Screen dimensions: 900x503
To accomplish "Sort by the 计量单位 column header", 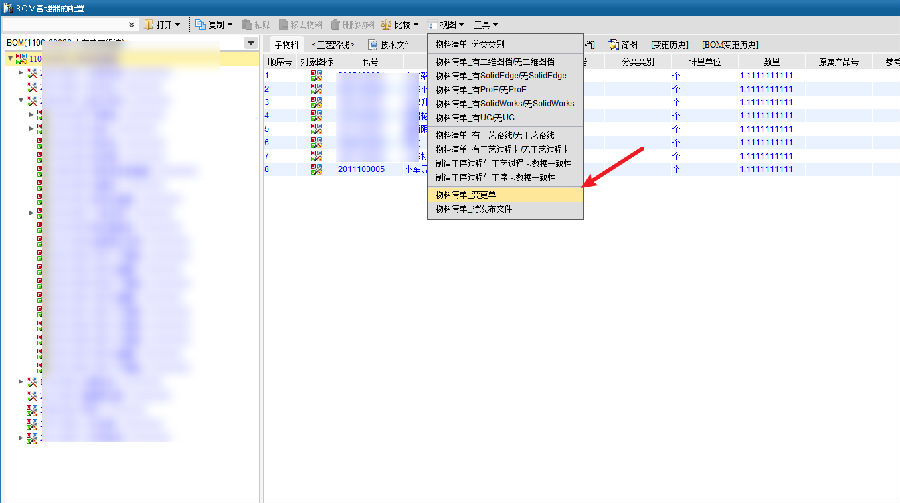I will [x=704, y=62].
